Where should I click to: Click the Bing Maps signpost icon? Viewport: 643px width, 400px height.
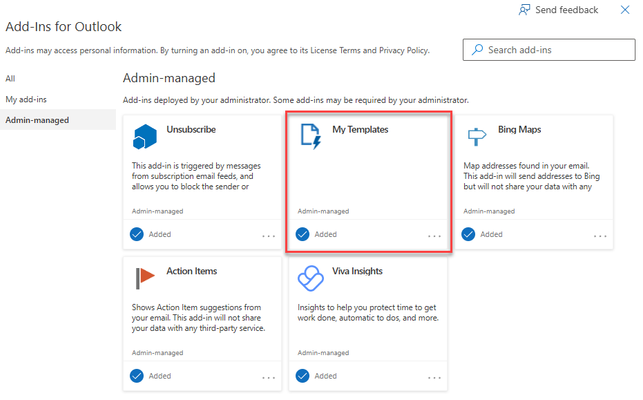coord(477,137)
